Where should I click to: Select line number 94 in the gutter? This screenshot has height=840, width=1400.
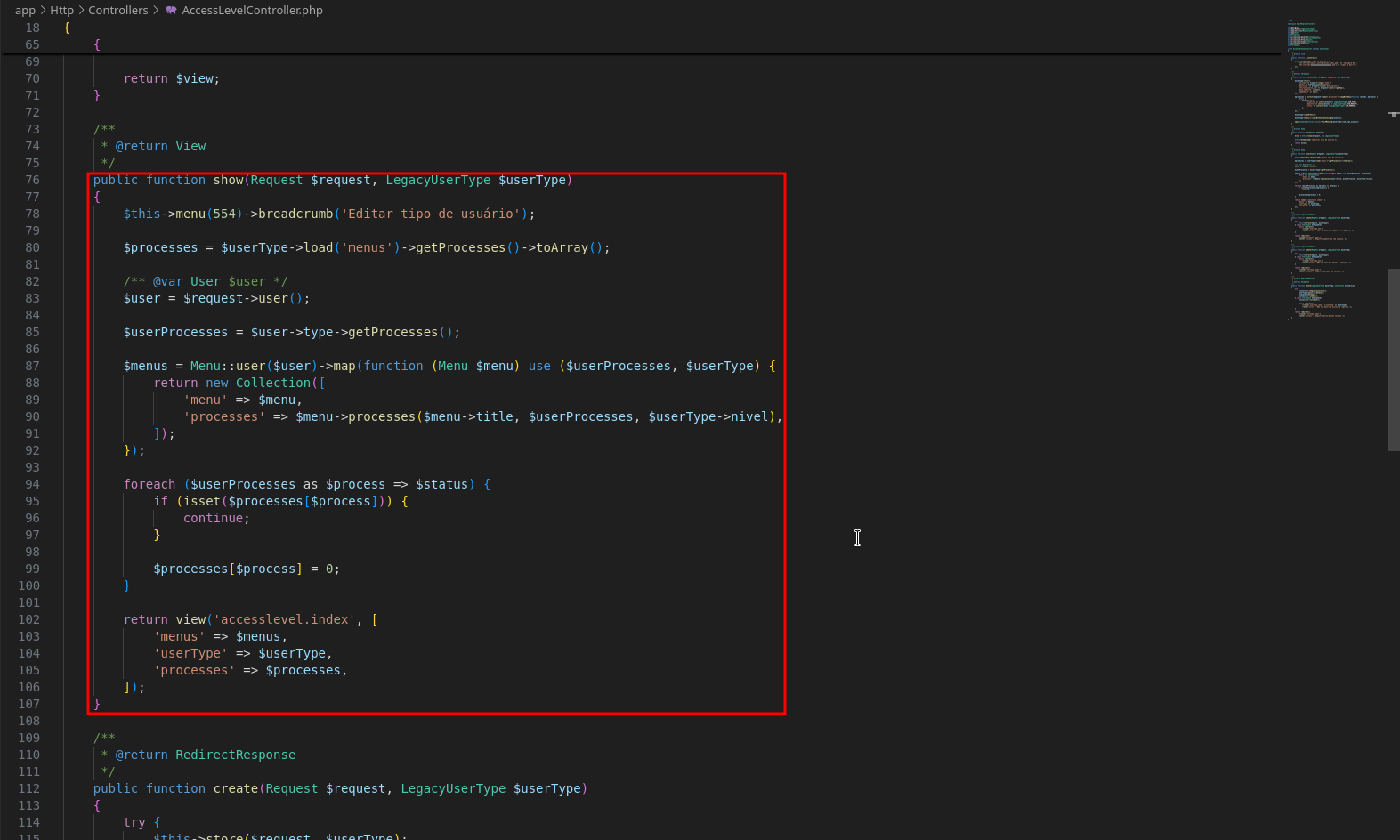click(32, 484)
